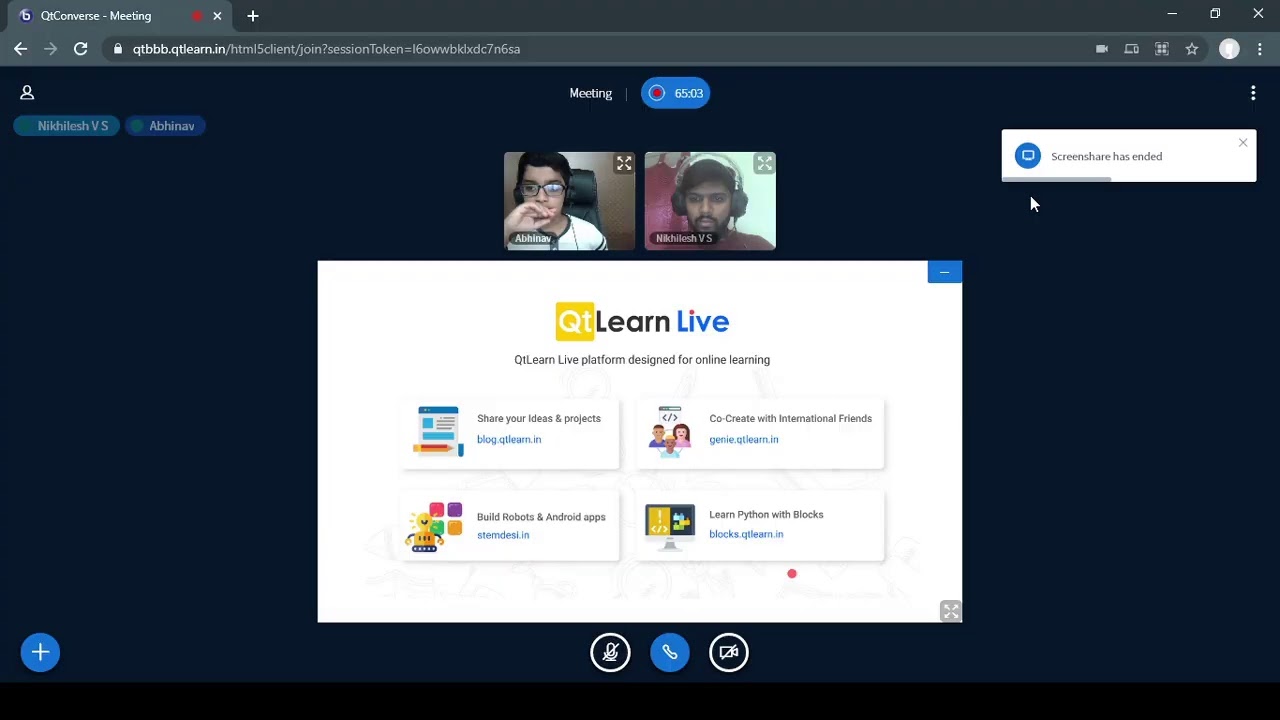Open the blue plus actions menu
This screenshot has height=720, width=1280.
point(40,652)
